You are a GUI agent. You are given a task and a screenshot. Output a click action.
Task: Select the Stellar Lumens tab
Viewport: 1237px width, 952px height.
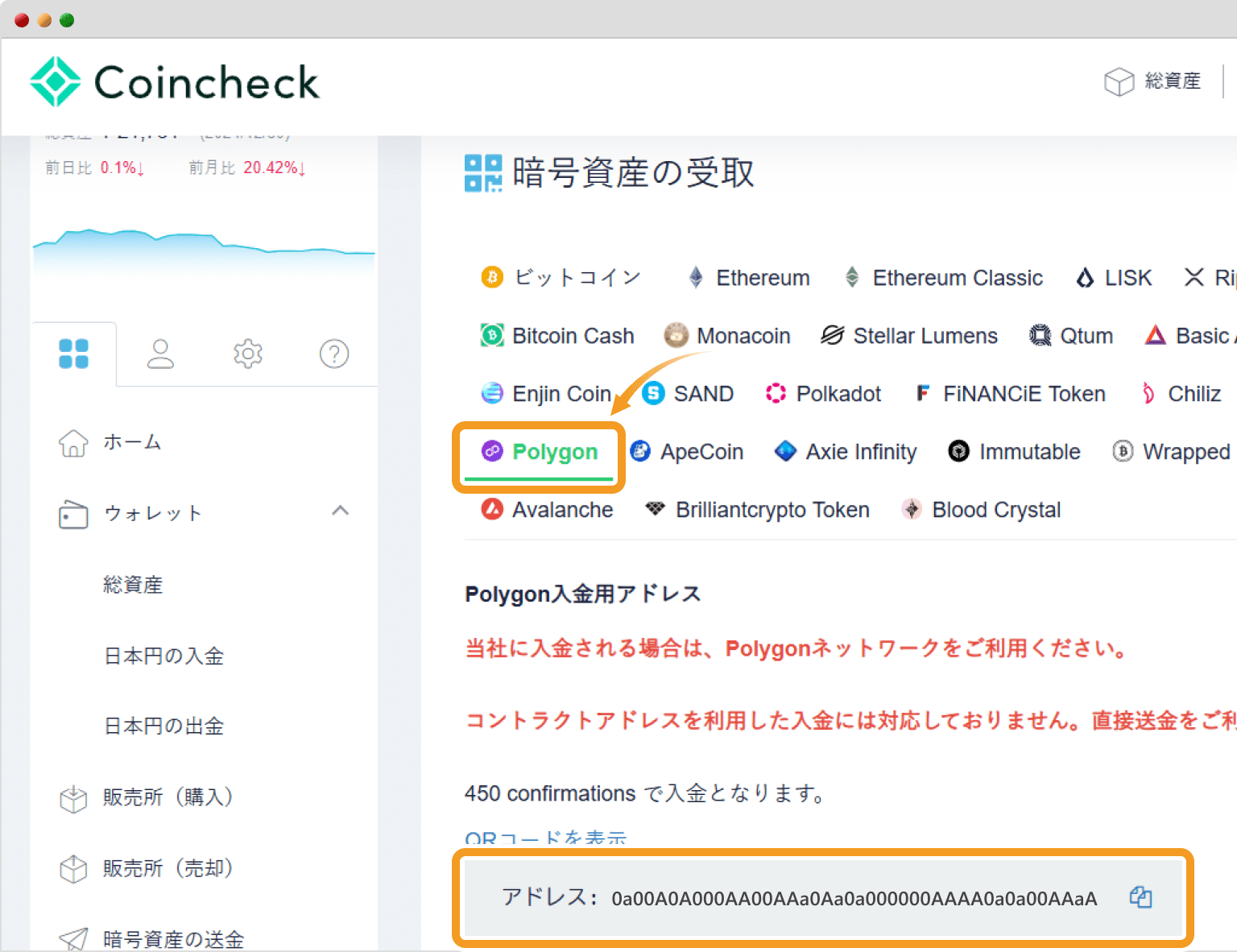pos(909,336)
